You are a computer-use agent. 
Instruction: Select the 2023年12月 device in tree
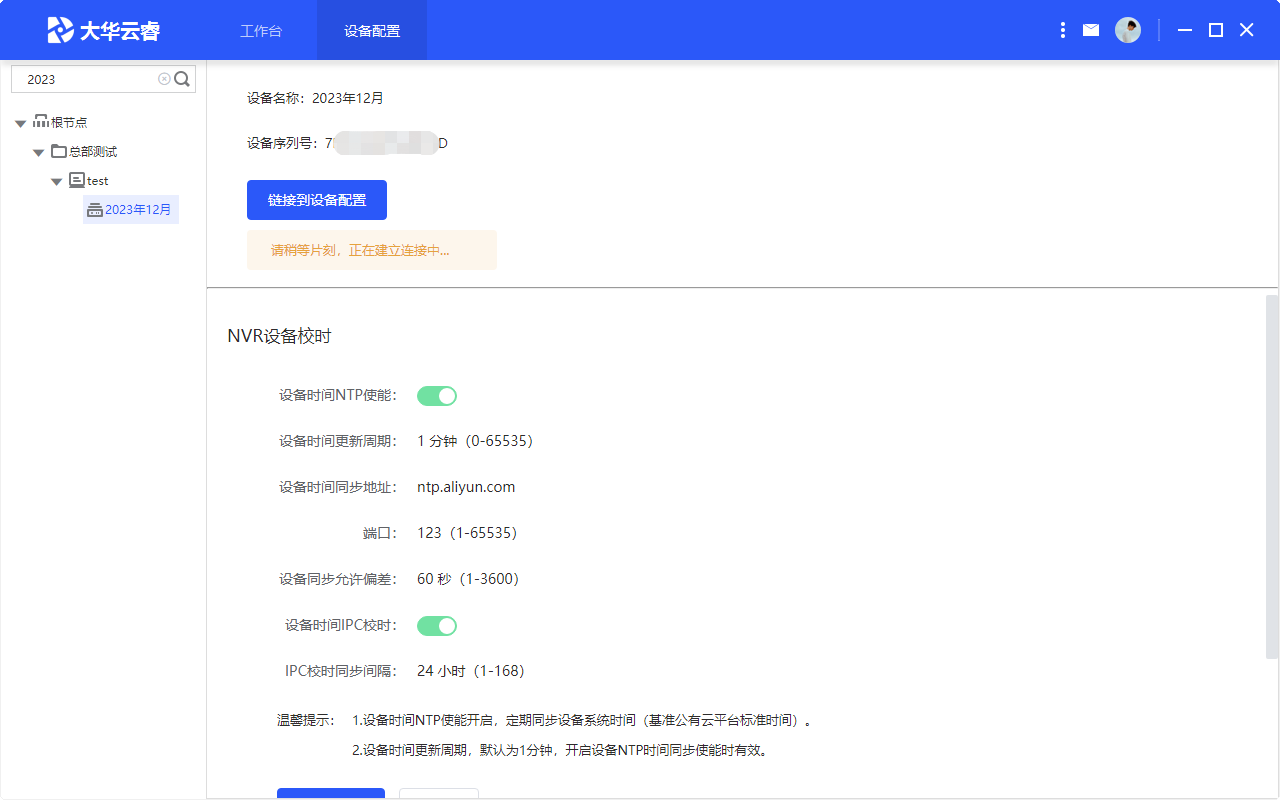138,210
